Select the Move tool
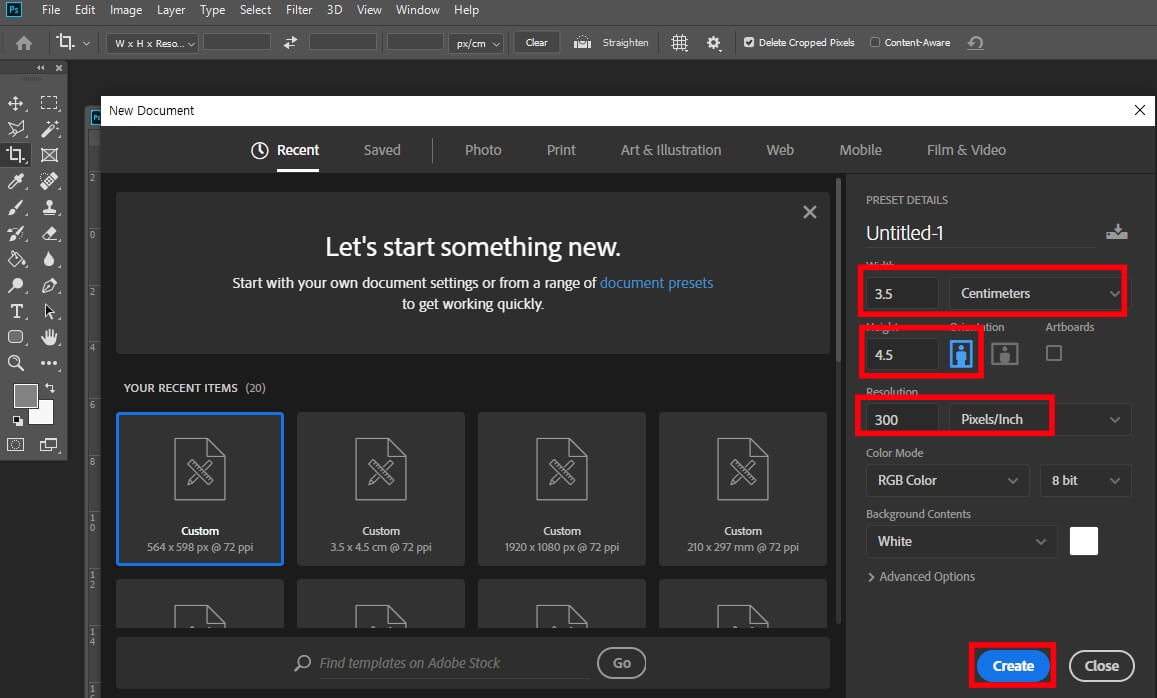1157x698 pixels. (15, 103)
